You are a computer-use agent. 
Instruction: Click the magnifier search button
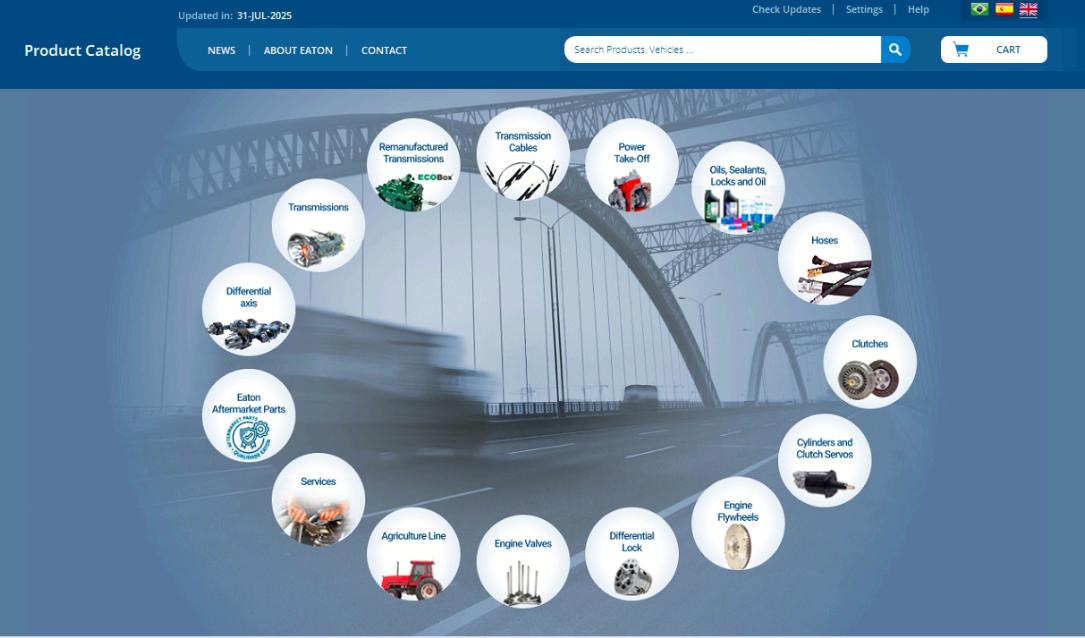point(895,50)
